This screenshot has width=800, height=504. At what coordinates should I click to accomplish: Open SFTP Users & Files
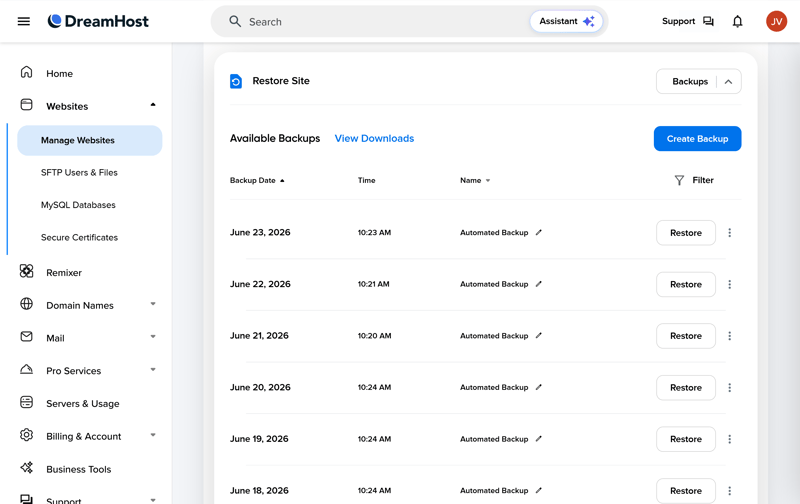tap(79, 172)
